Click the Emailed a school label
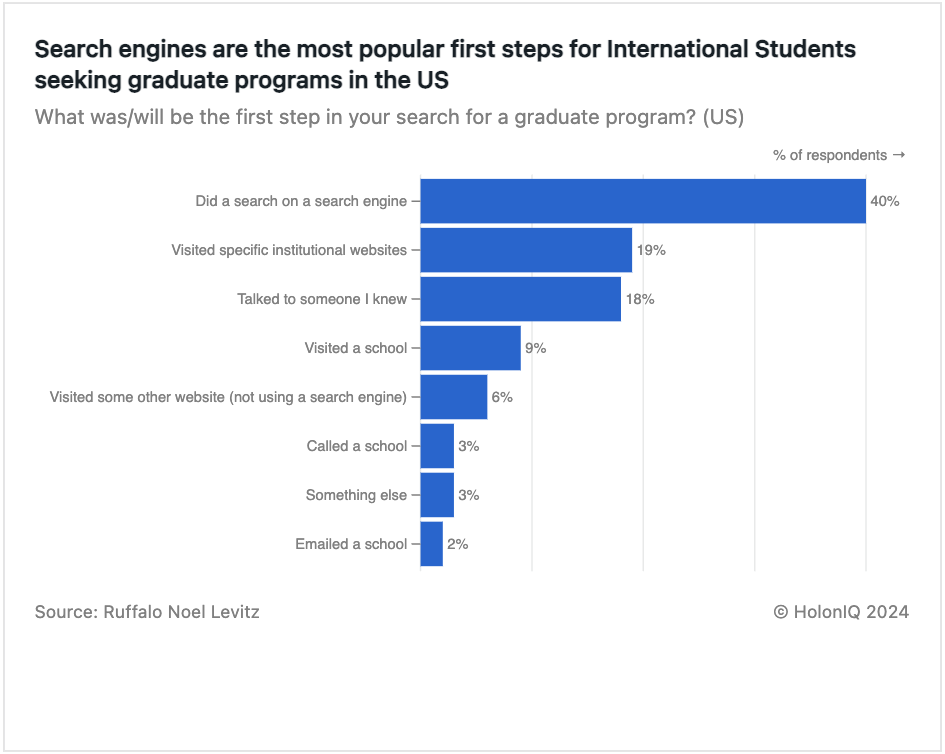The width and height of the screenshot is (945, 754). coord(351,544)
